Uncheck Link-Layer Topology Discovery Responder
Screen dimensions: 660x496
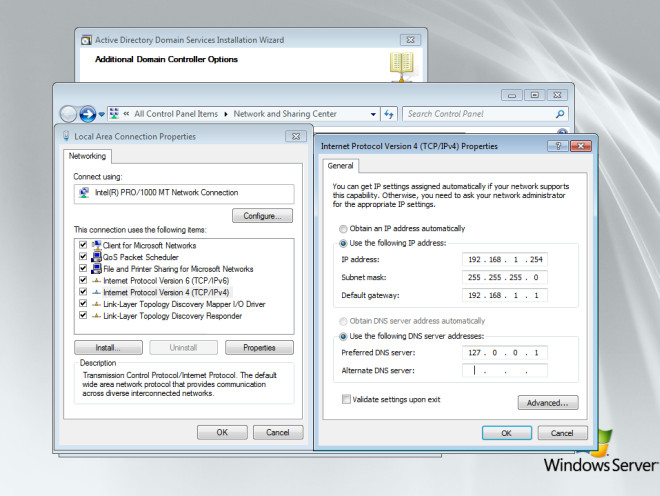coord(83,315)
